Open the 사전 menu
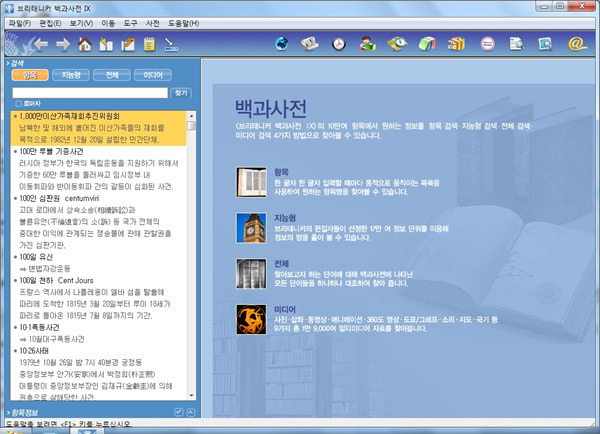Screen dimensions: 600x434 [x=153, y=23]
